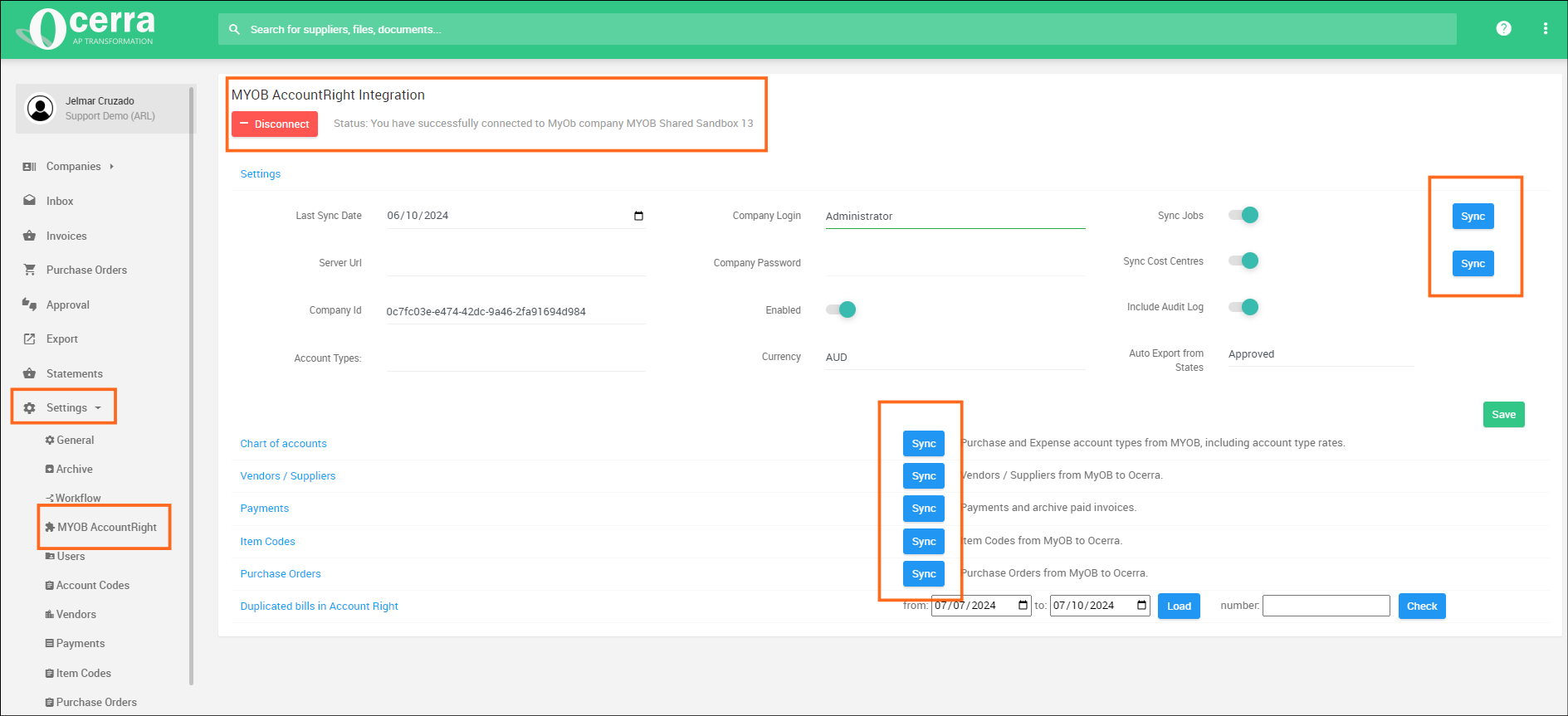Click the Purchase Orders cart icon
Image resolution: width=1568 pixels, height=716 pixels.
[30, 270]
